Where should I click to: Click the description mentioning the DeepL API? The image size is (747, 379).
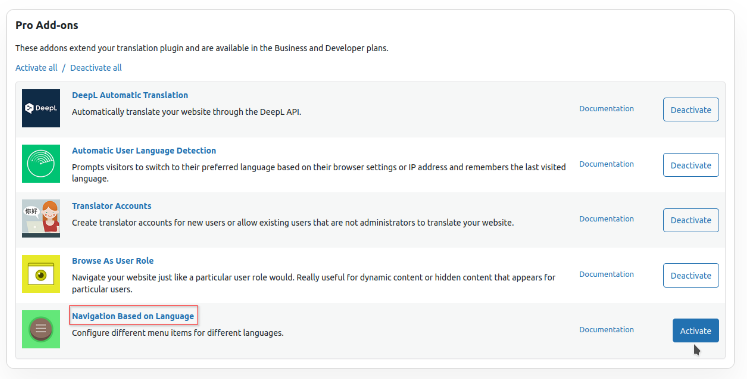[186, 112]
